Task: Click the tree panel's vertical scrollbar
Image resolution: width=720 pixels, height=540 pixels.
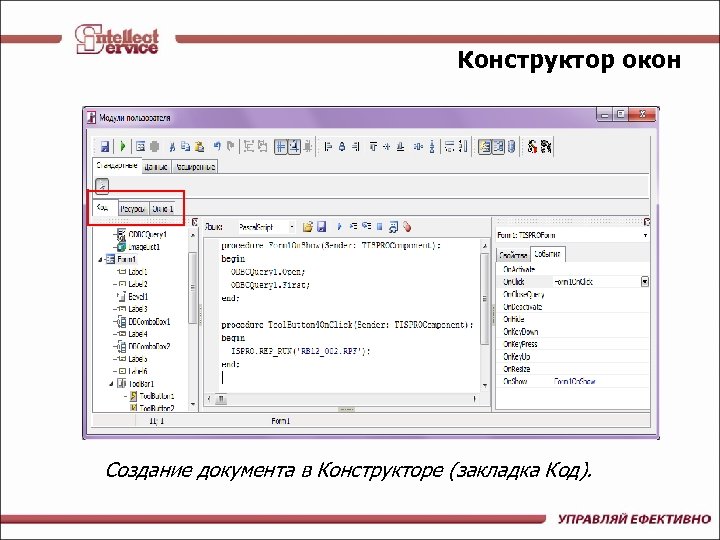Action: click(x=193, y=319)
